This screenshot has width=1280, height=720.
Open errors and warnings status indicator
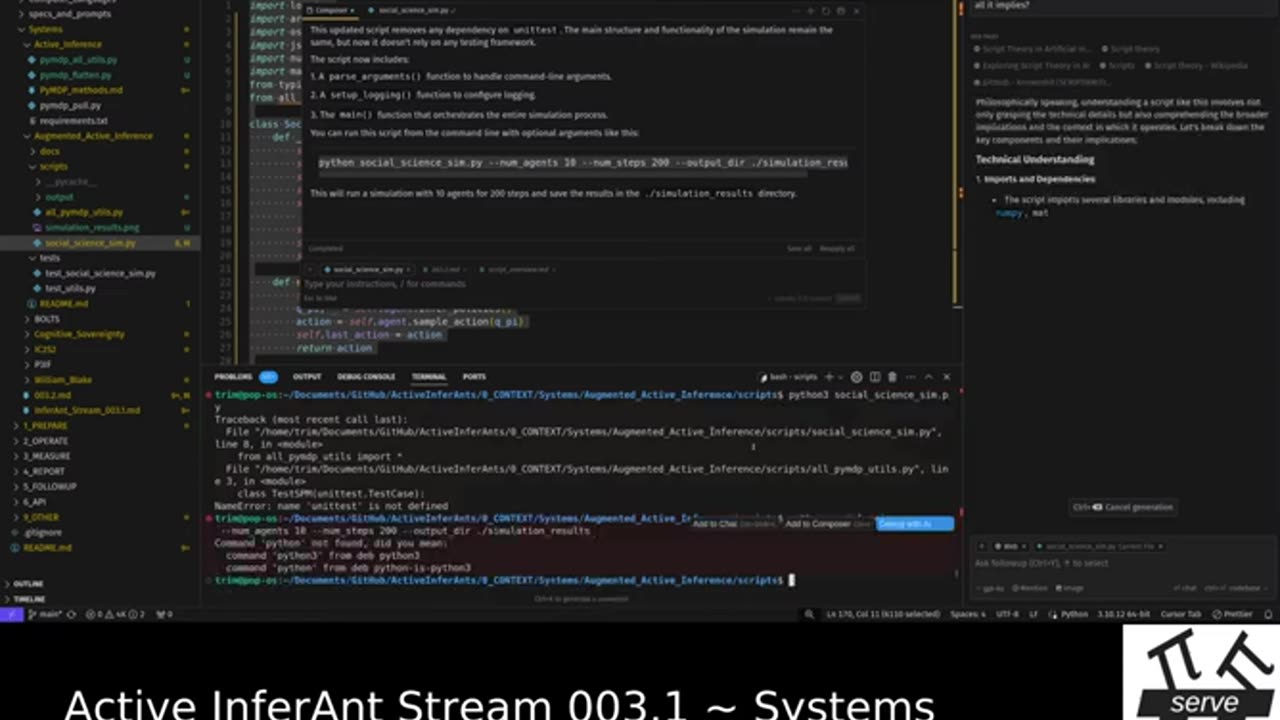(116, 614)
